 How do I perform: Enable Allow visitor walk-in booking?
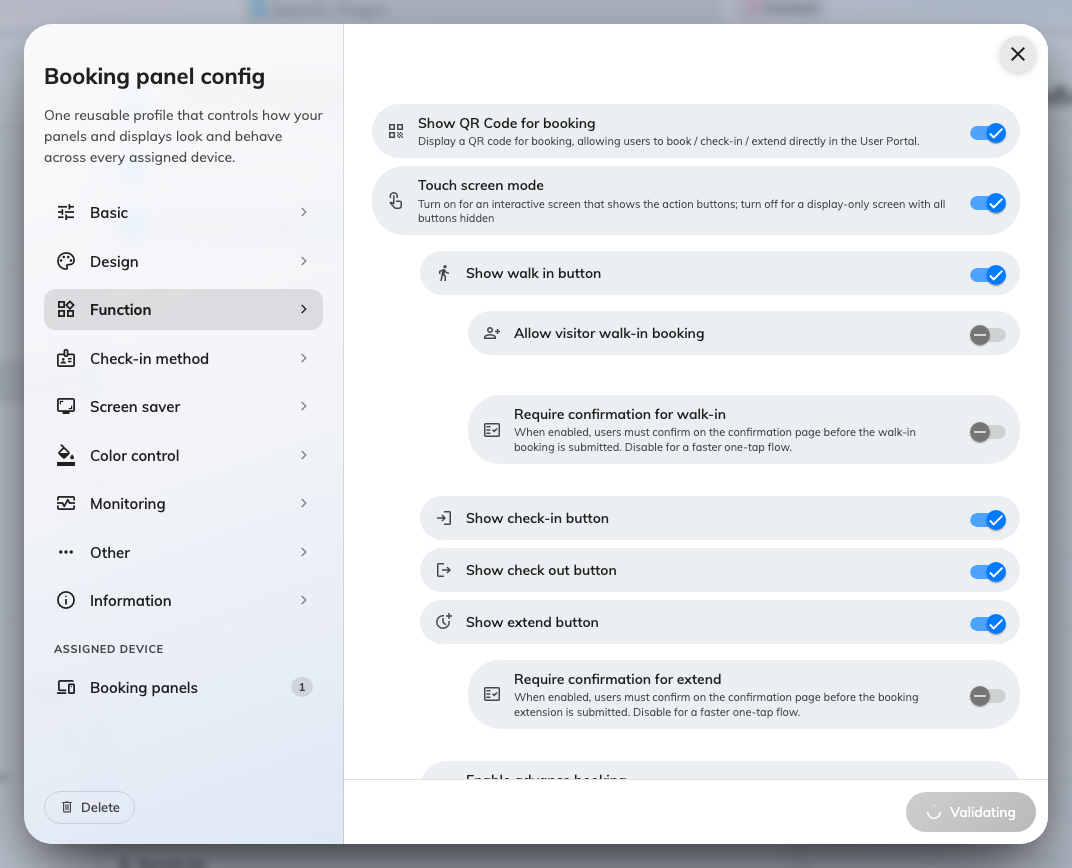click(988, 335)
